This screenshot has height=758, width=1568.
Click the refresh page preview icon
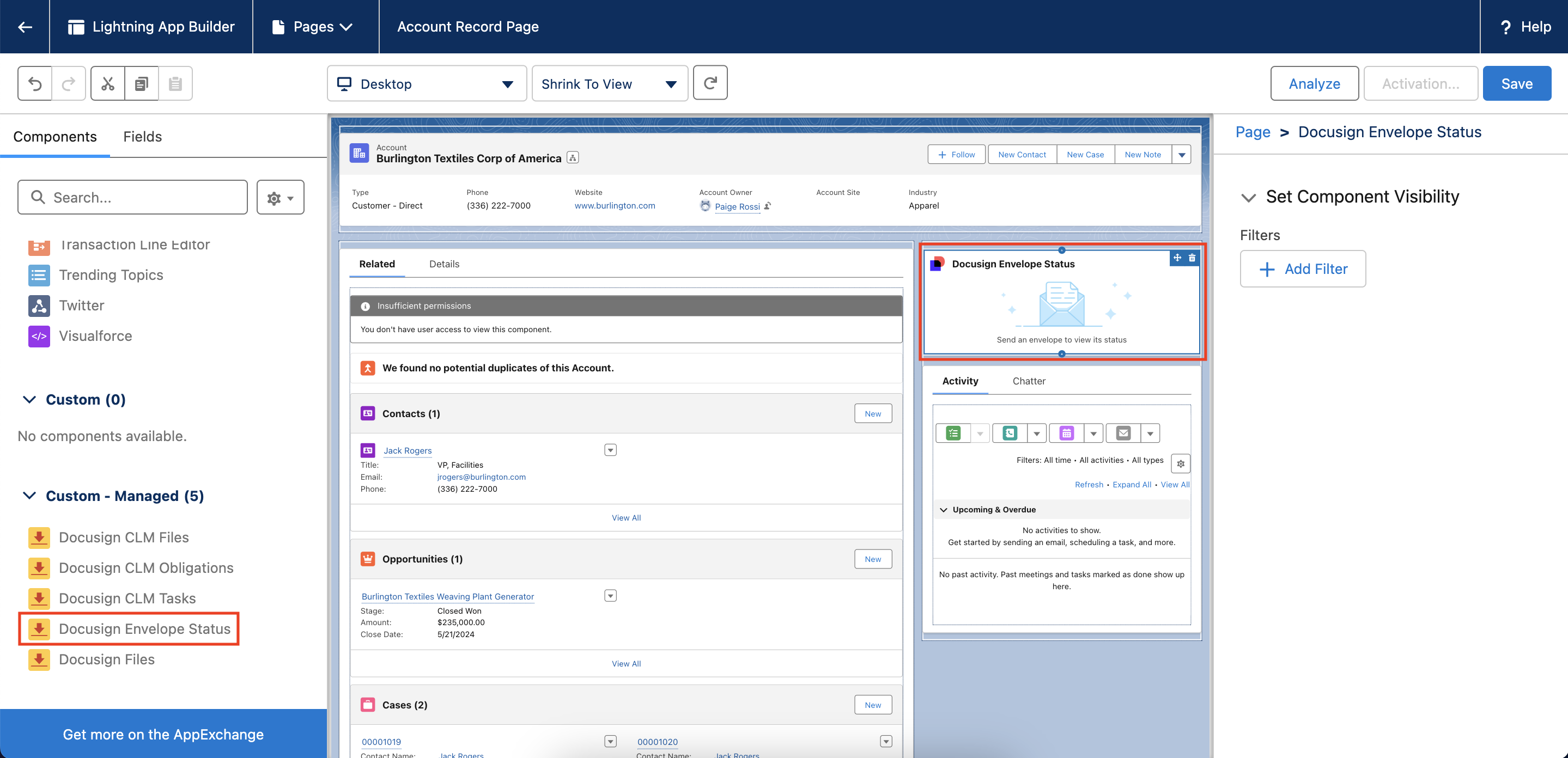[x=710, y=83]
